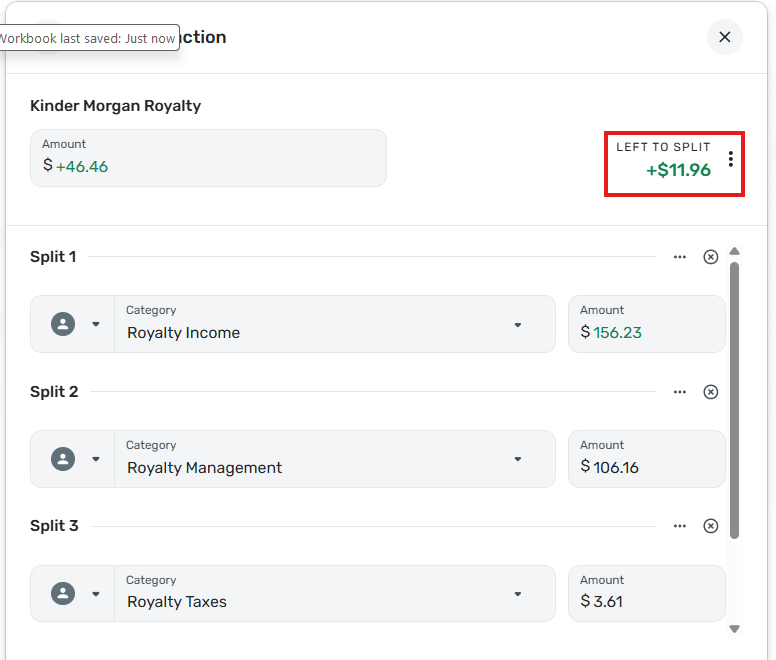This screenshot has height=660, width=776.
Task: Expand Royalty Management category dropdown
Action: pyautogui.click(x=518, y=460)
